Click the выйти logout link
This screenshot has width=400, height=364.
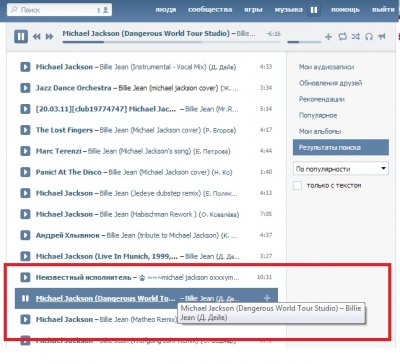(x=383, y=10)
